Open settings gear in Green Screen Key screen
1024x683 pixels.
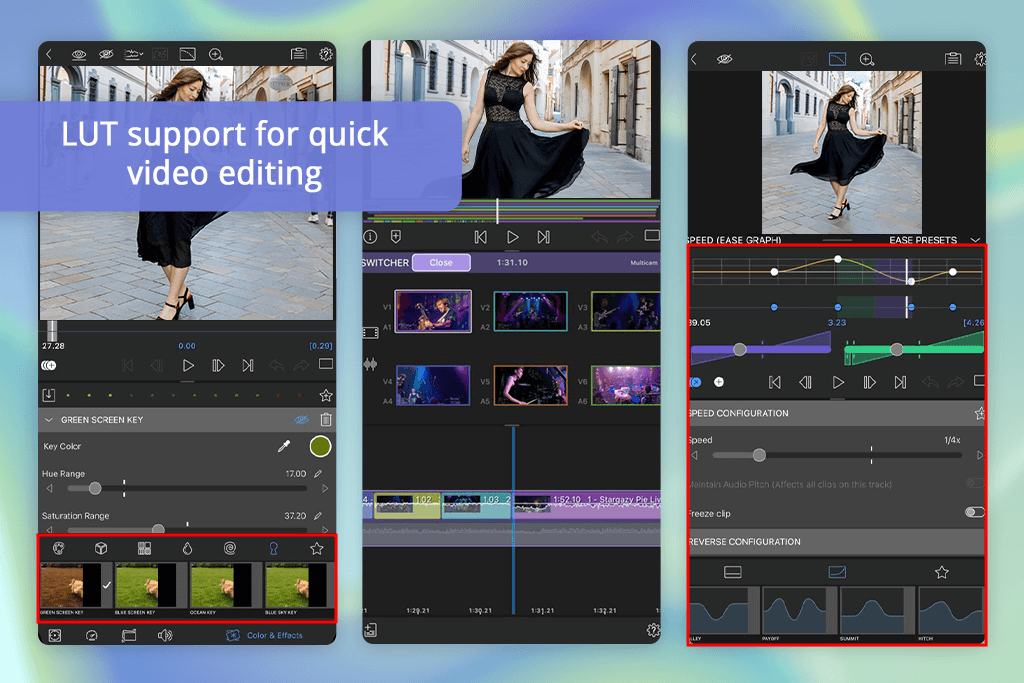click(x=325, y=54)
